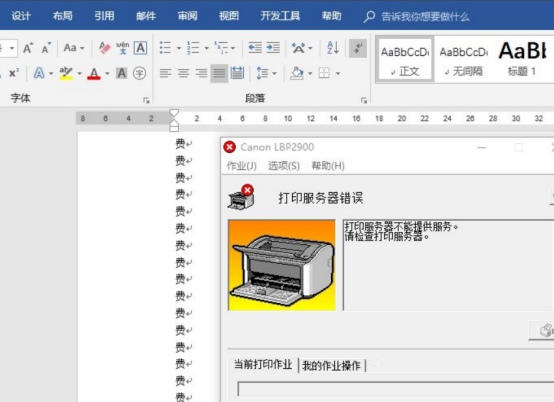554x402 pixels.
Task: Click the Bullets list icon
Action: pyautogui.click(x=165, y=48)
